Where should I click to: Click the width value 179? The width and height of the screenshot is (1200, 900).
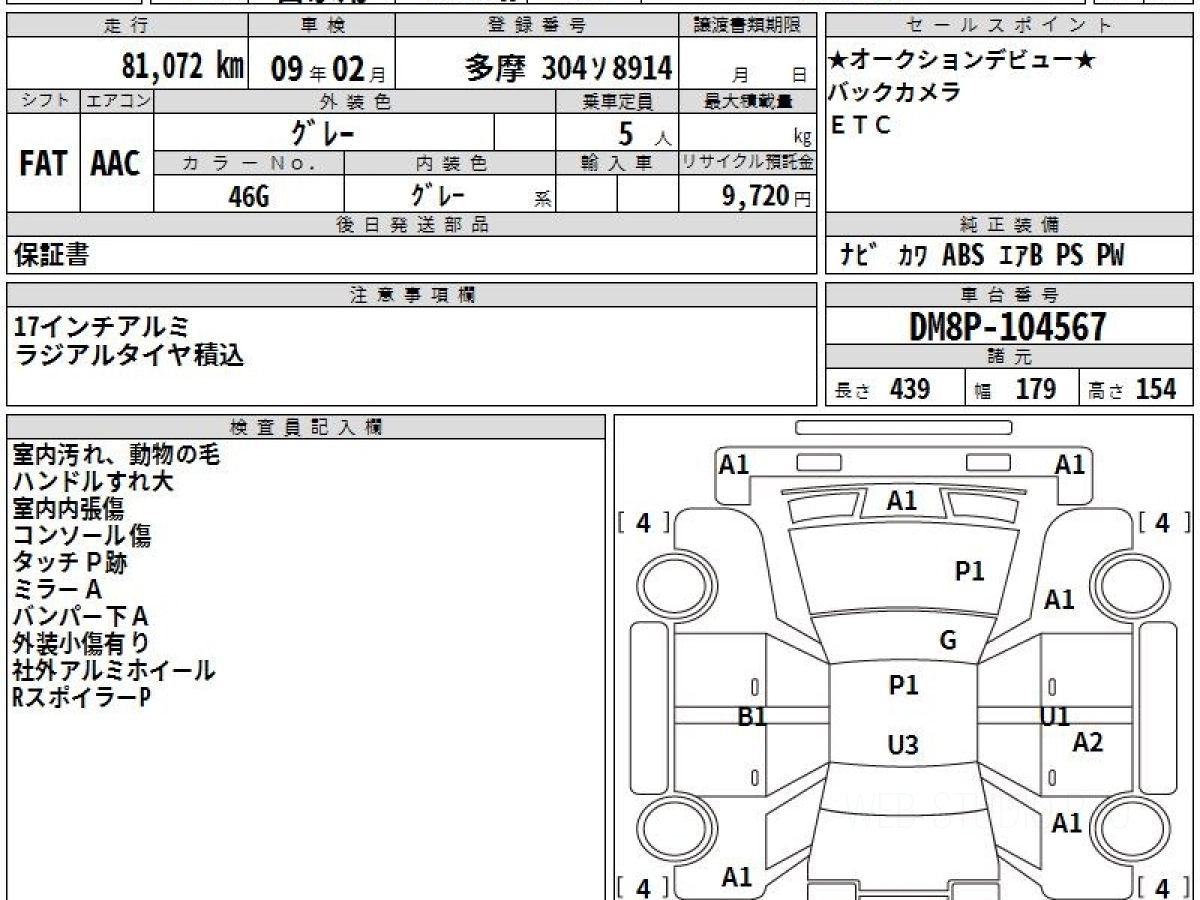pos(1036,390)
